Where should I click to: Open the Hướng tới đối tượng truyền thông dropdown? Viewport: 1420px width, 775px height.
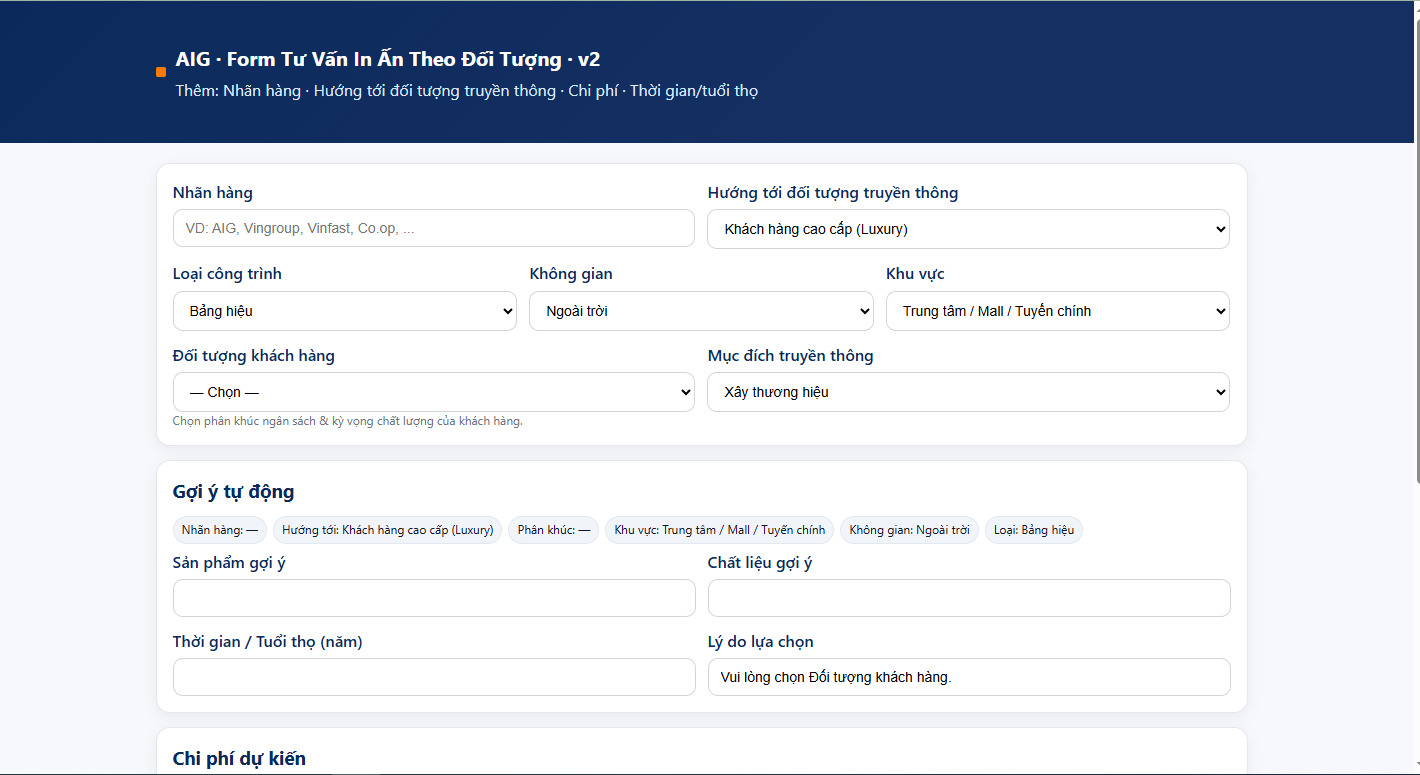tap(967, 229)
